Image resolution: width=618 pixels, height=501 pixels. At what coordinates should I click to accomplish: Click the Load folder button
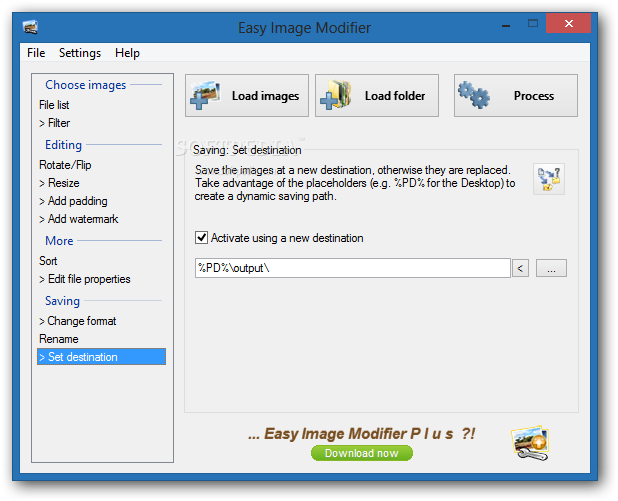[x=377, y=95]
